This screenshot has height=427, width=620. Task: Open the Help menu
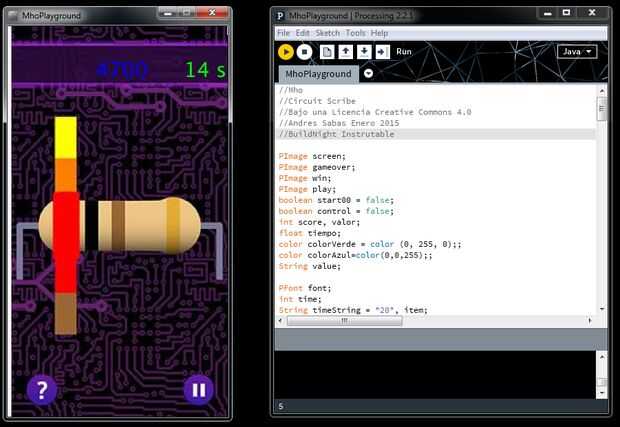[x=379, y=33]
